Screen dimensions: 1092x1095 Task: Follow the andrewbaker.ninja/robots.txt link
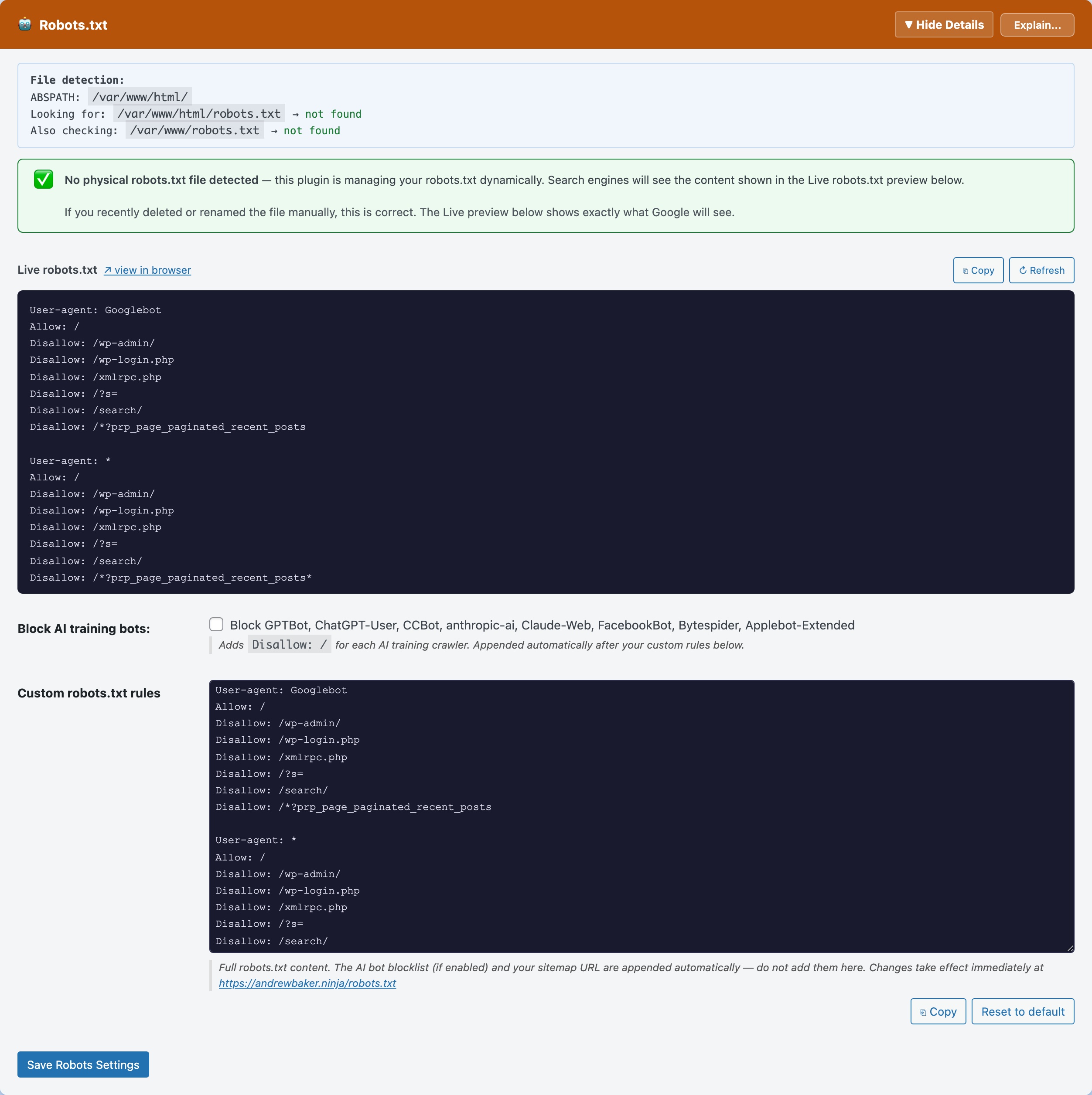tap(307, 983)
